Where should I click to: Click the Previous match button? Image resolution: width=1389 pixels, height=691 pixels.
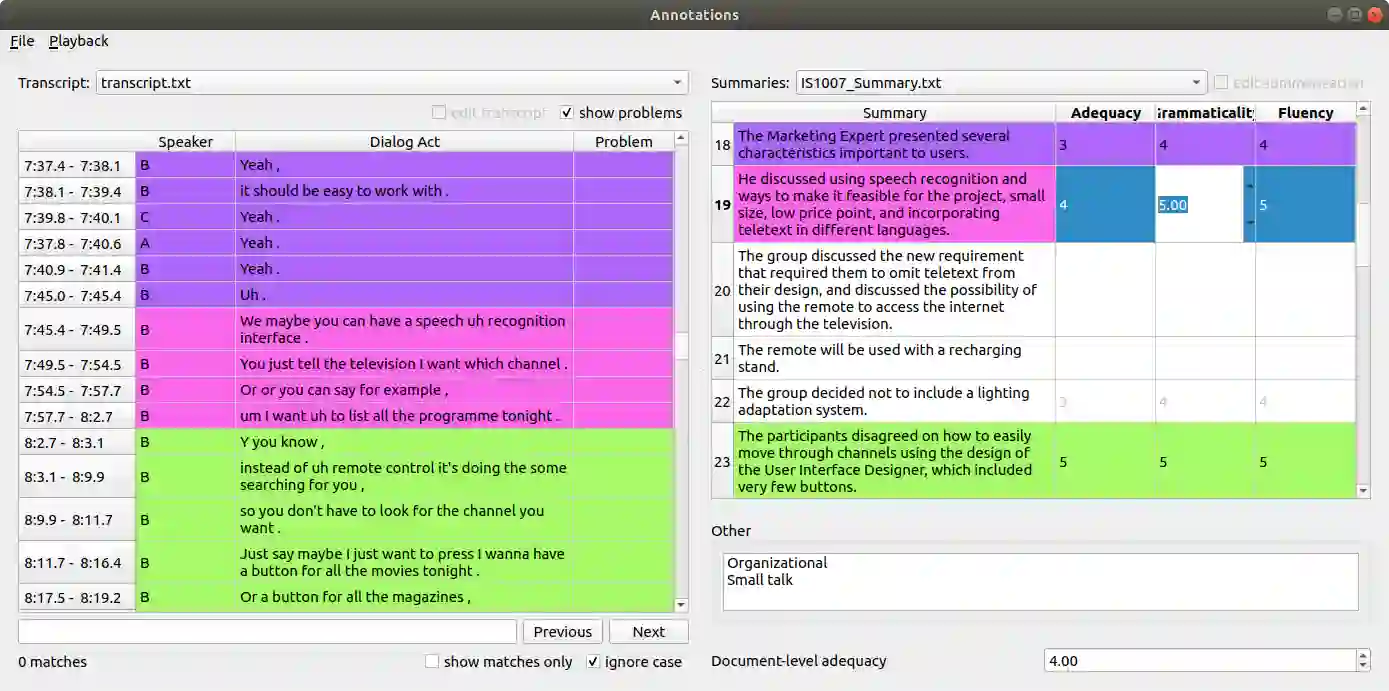[562, 632]
